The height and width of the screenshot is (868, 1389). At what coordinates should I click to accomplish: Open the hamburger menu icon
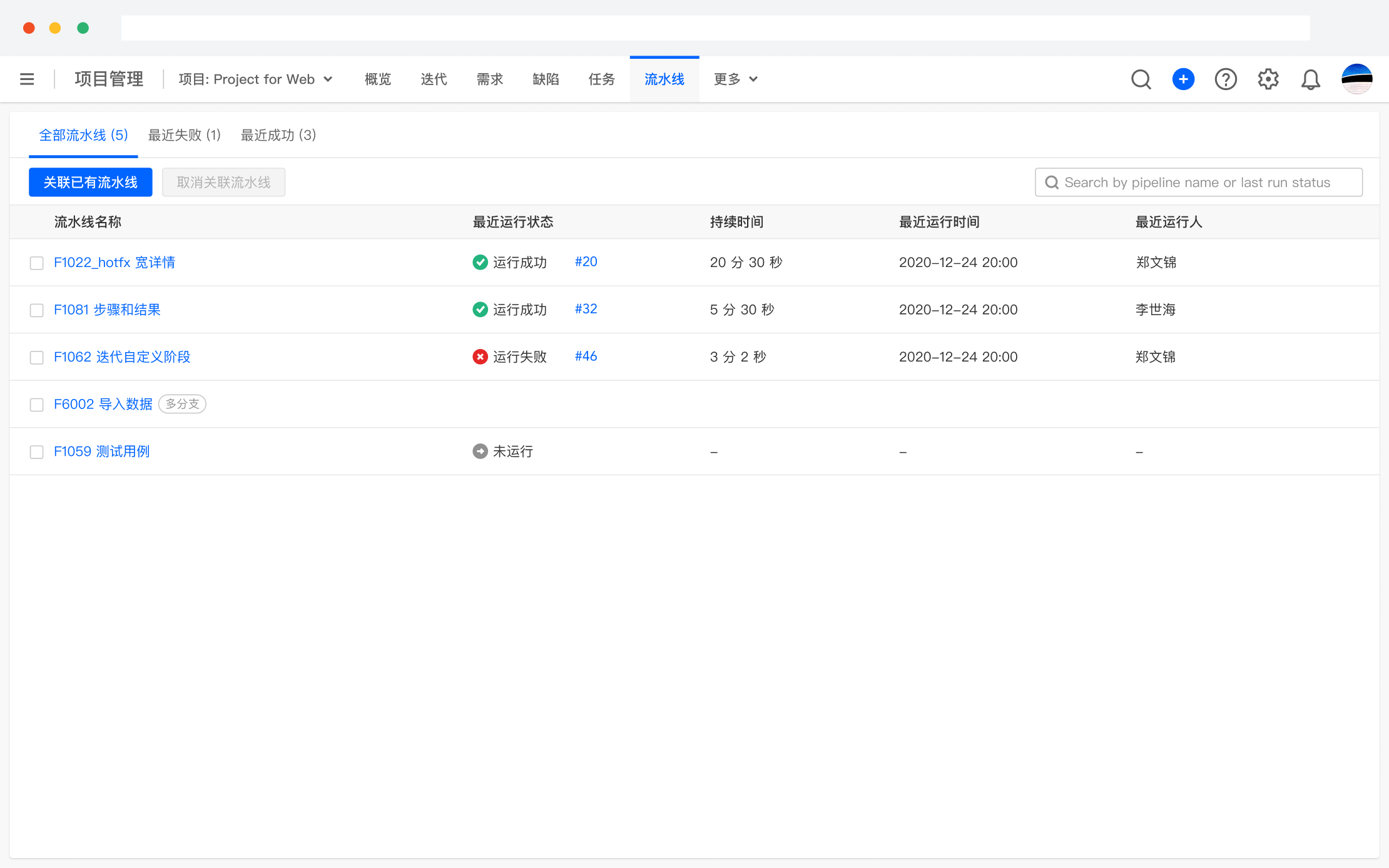27,79
